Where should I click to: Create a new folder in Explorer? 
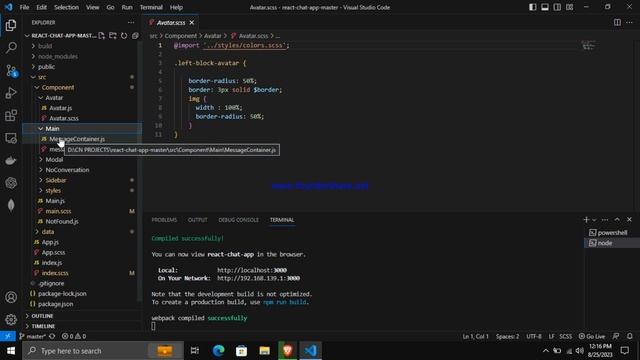pos(113,36)
